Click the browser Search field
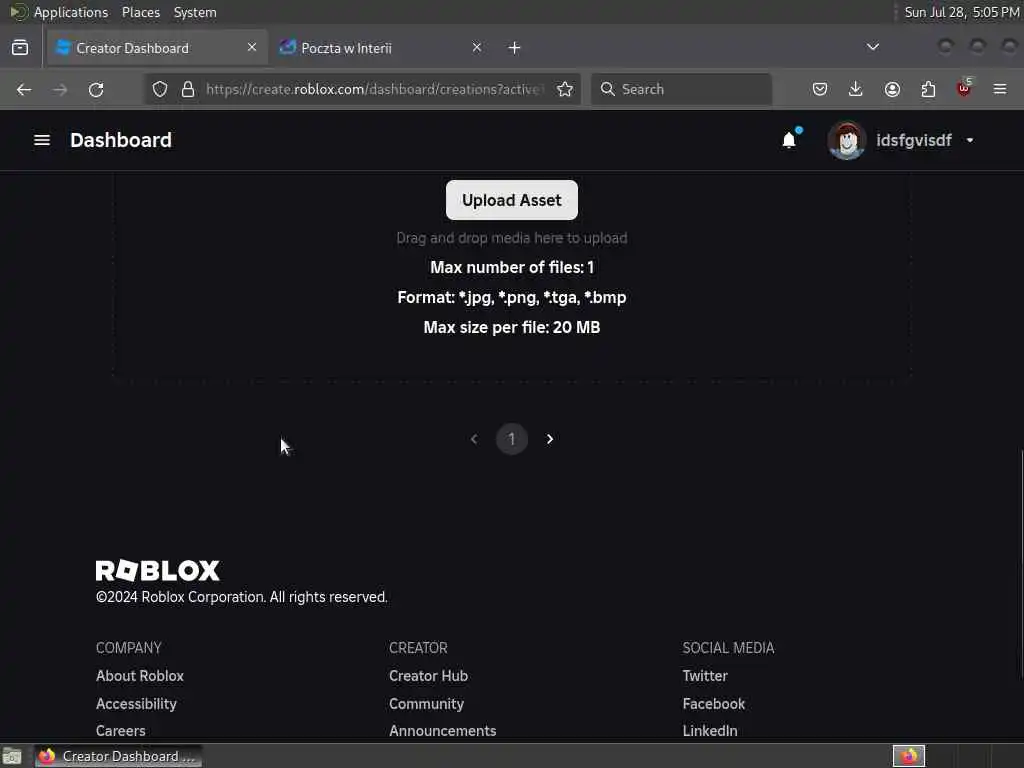This screenshot has height=768, width=1024. point(682,89)
